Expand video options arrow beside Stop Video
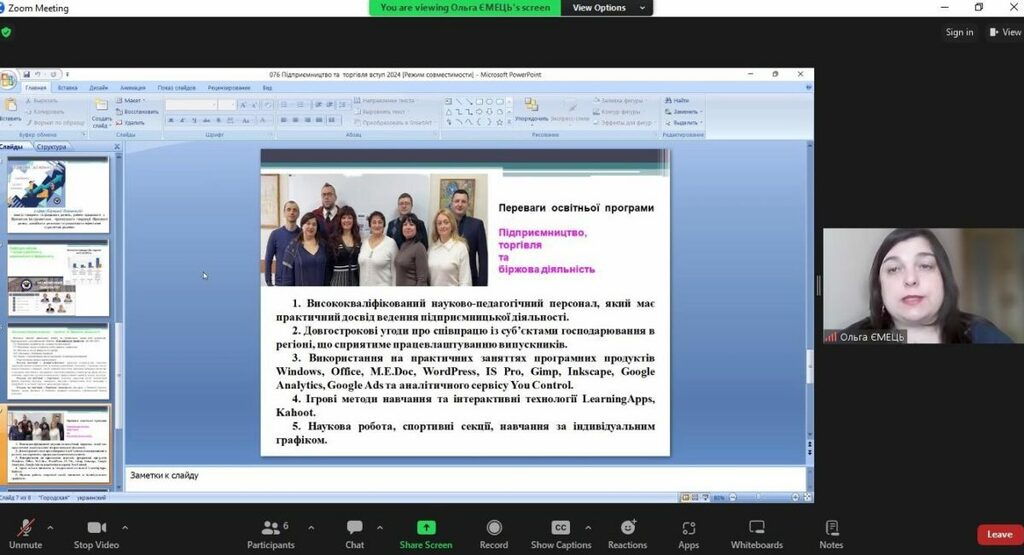The image size is (1024, 555). tap(125, 527)
